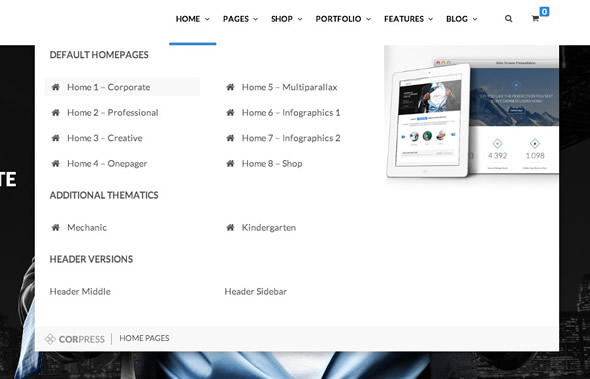Viewport: 590px width, 379px height.
Task: Click the Corpress logo icon in footer
Action: coord(50,339)
